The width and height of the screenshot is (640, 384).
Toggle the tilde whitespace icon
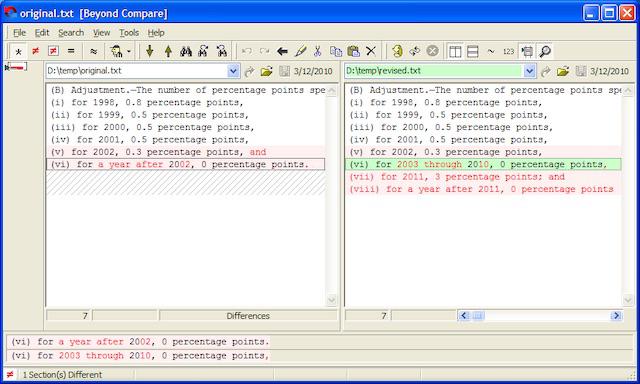click(491, 51)
